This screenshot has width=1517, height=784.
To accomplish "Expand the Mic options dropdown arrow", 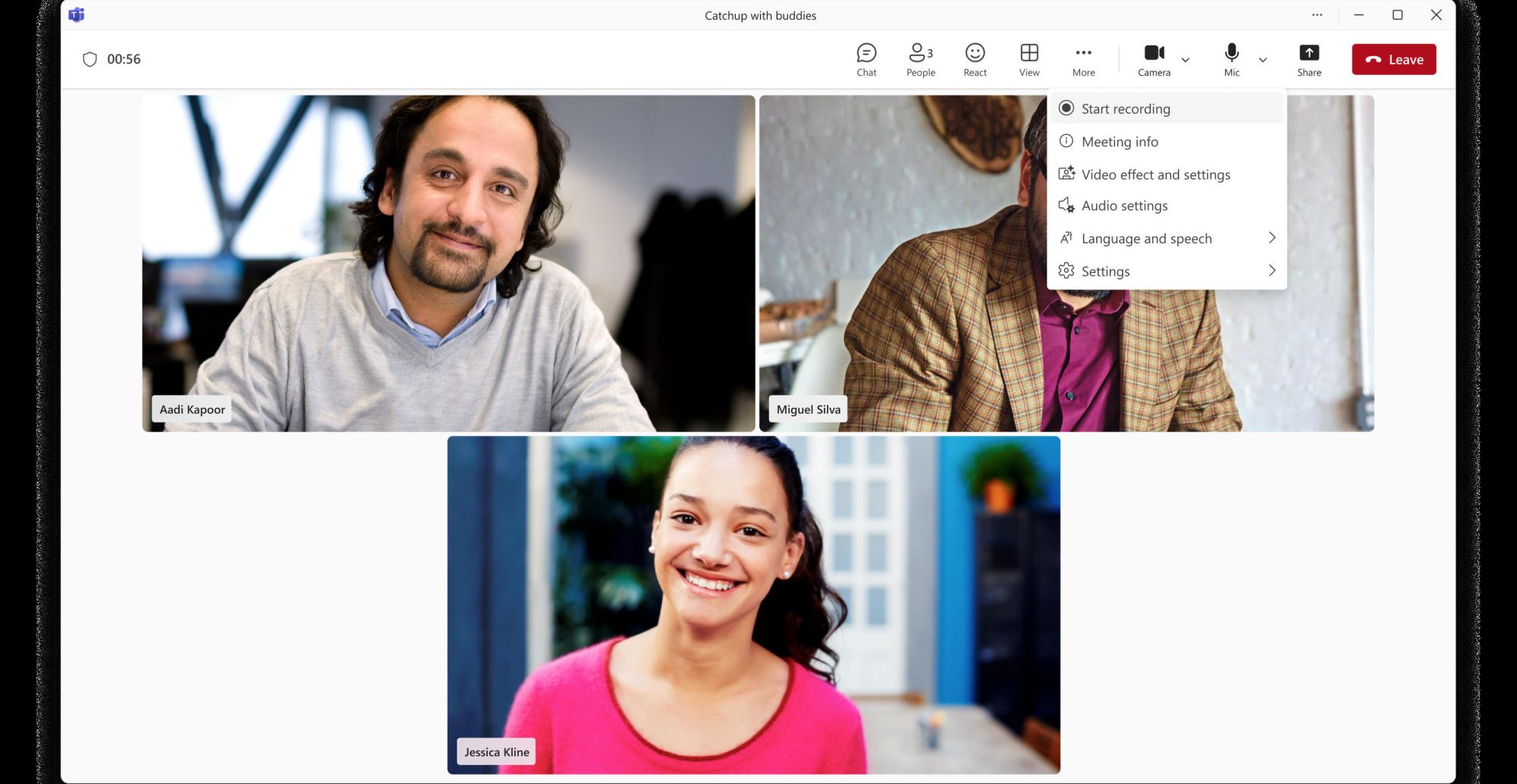I will 1263,60.
